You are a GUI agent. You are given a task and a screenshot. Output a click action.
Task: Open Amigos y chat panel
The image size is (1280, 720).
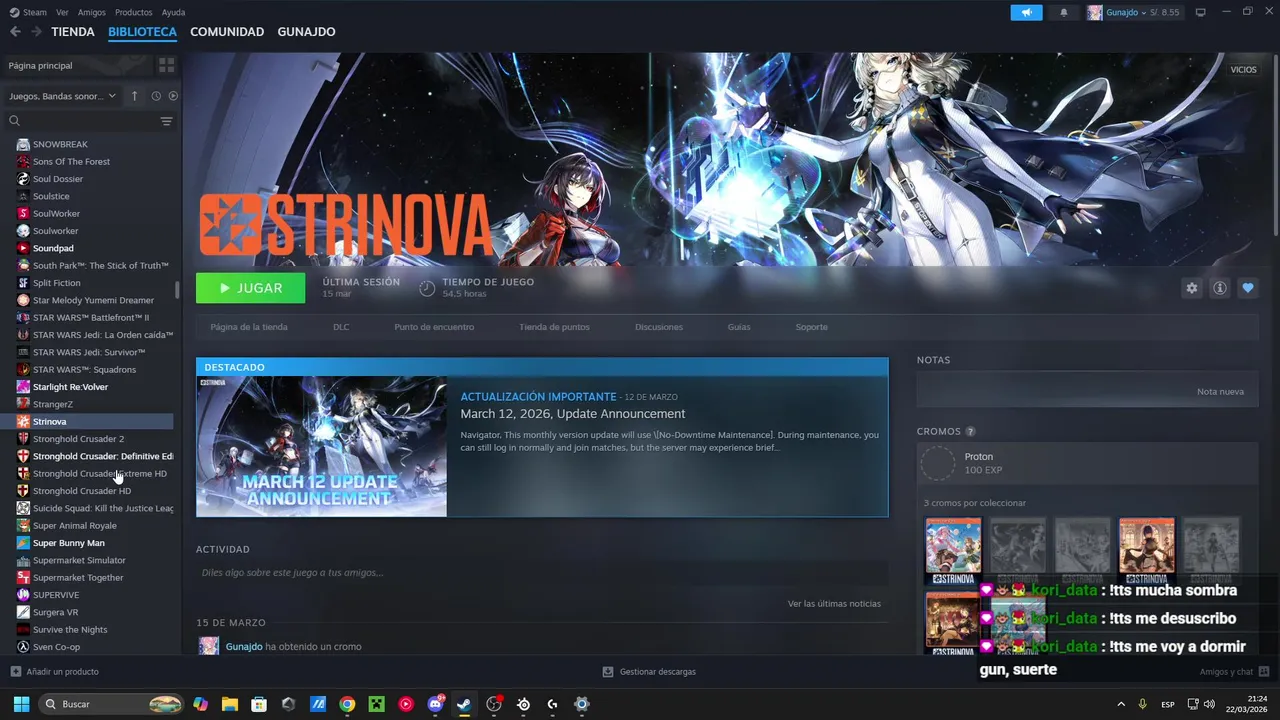click(1234, 672)
